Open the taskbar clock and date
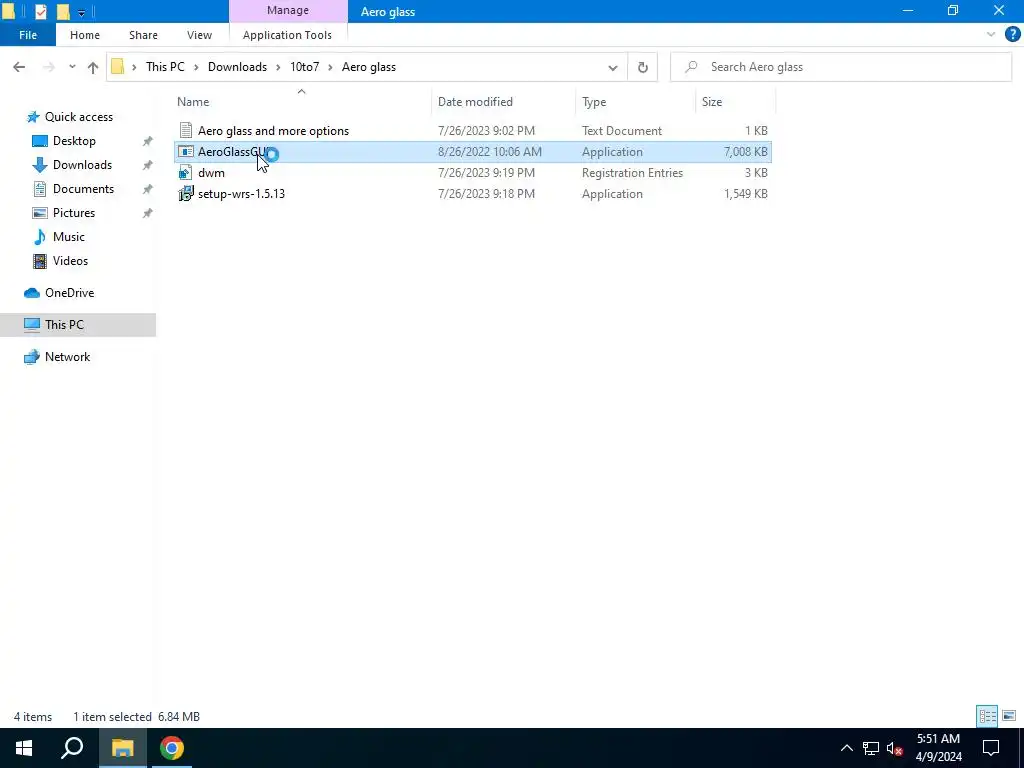The height and width of the screenshot is (768, 1024). 938,748
